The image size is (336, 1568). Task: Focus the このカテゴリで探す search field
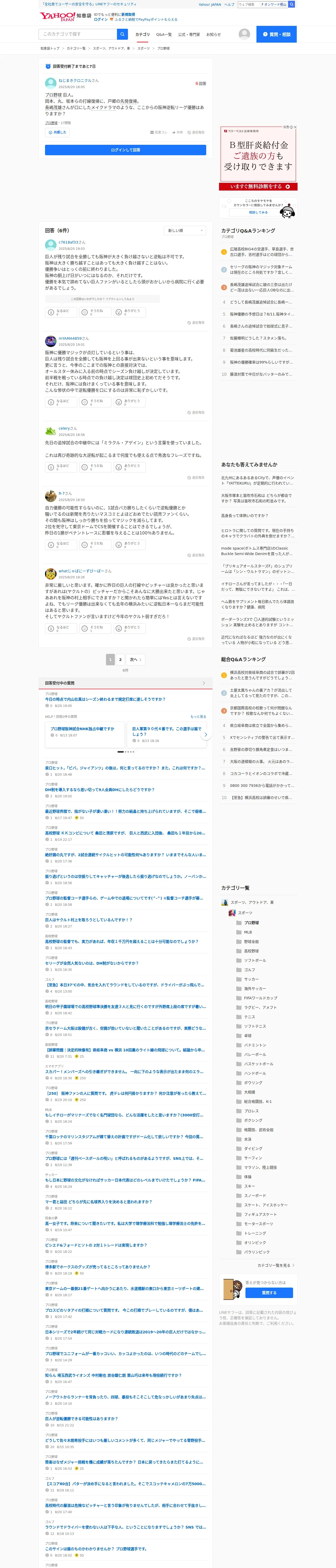tap(78, 34)
